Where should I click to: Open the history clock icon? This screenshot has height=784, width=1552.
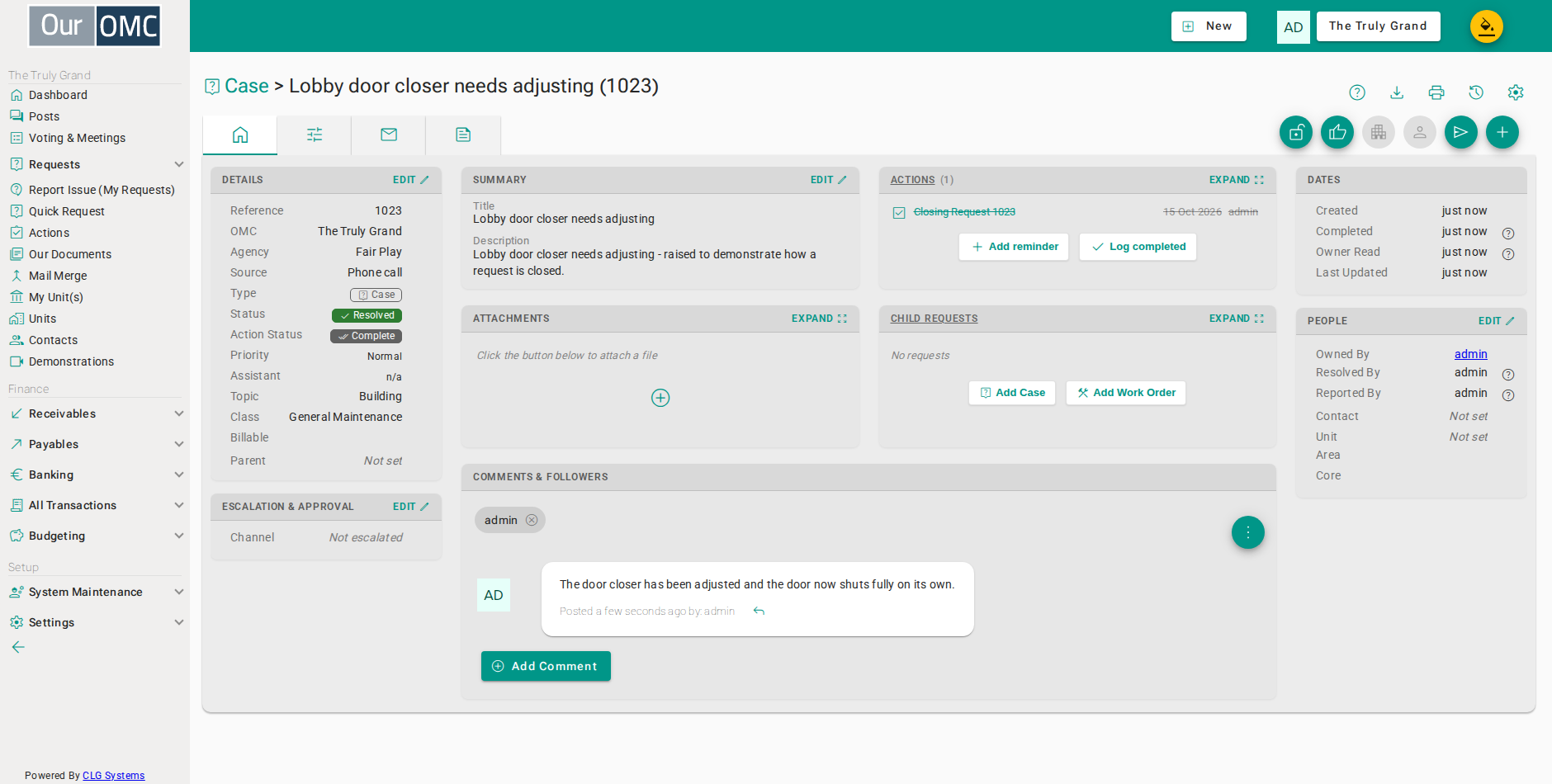point(1476,92)
